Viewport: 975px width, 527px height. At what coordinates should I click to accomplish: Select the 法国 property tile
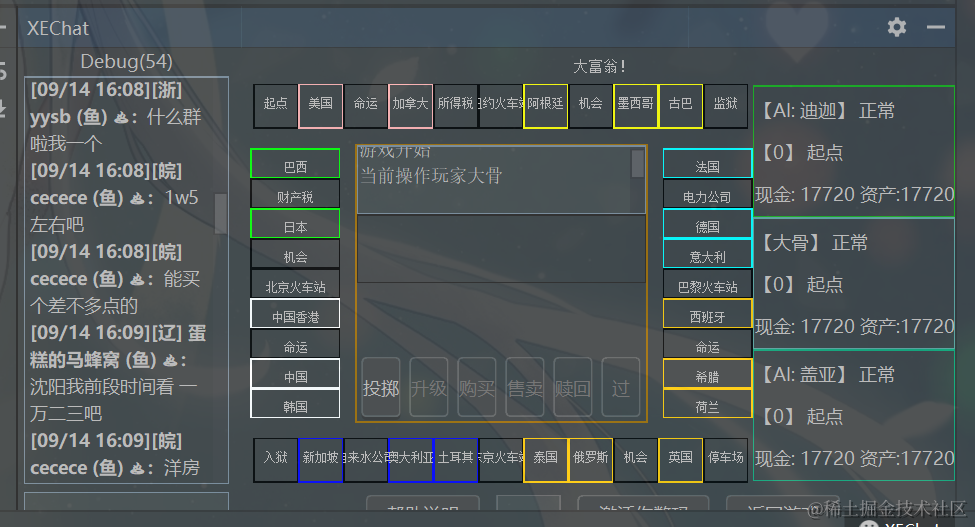tap(708, 163)
